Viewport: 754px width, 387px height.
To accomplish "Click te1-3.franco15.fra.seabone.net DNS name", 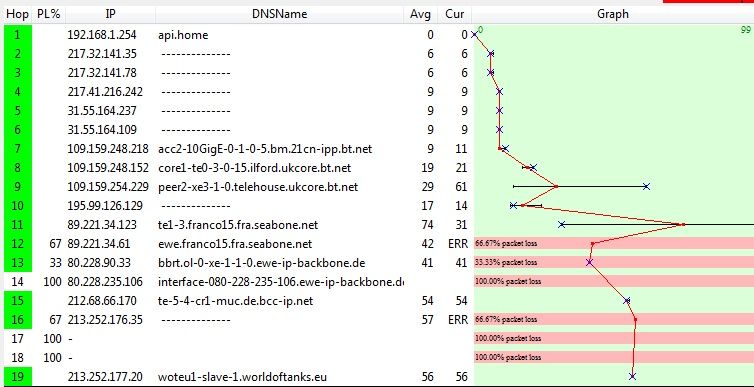I will (x=238, y=225).
